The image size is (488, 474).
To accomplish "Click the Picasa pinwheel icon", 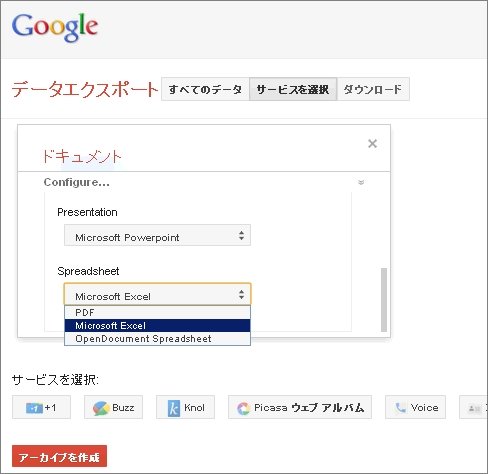I will point(243,408).
